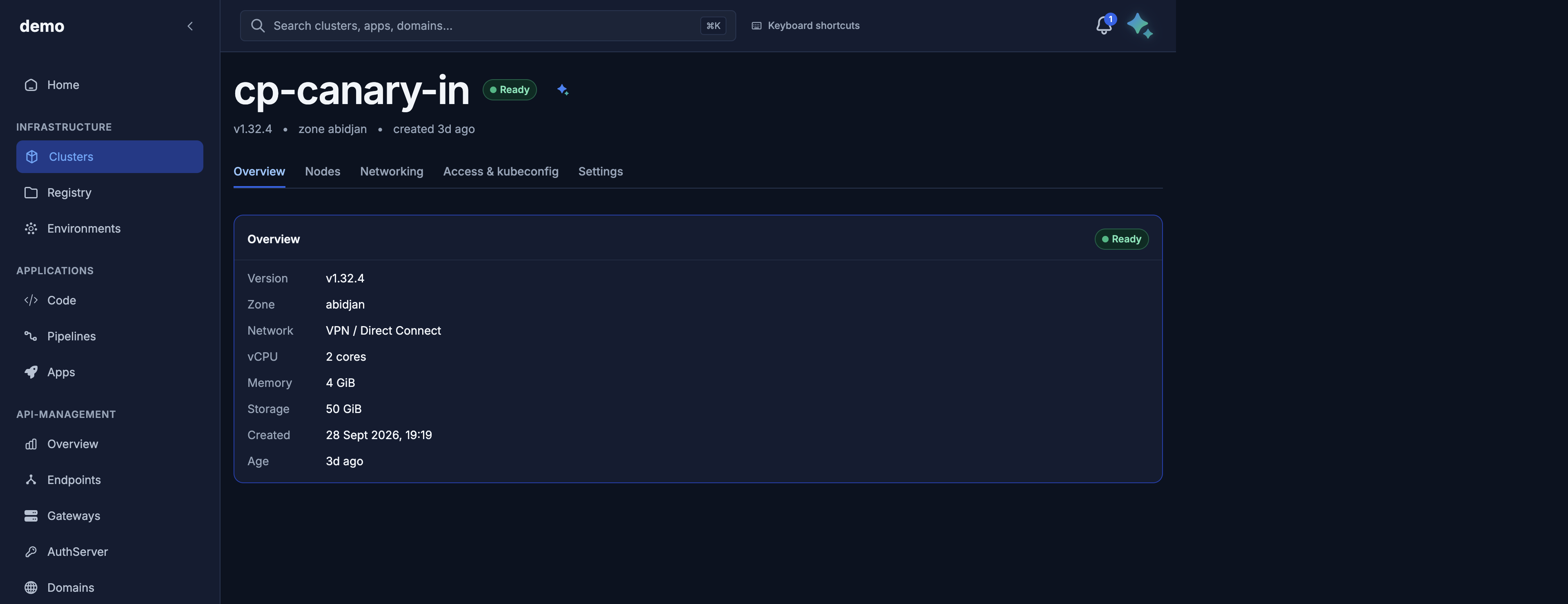The height and width of the screenshot is (604, 1568).
Task: Click the Endpoints icon
Action: (31, 479)
